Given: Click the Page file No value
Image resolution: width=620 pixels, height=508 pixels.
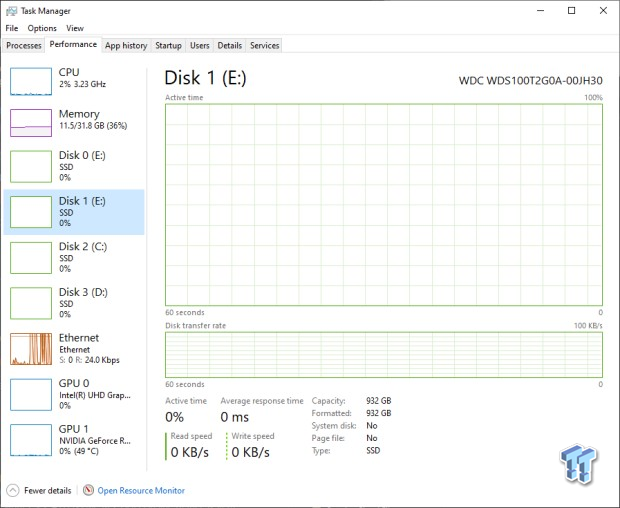Looking at the screenshot, I should 372,438.
